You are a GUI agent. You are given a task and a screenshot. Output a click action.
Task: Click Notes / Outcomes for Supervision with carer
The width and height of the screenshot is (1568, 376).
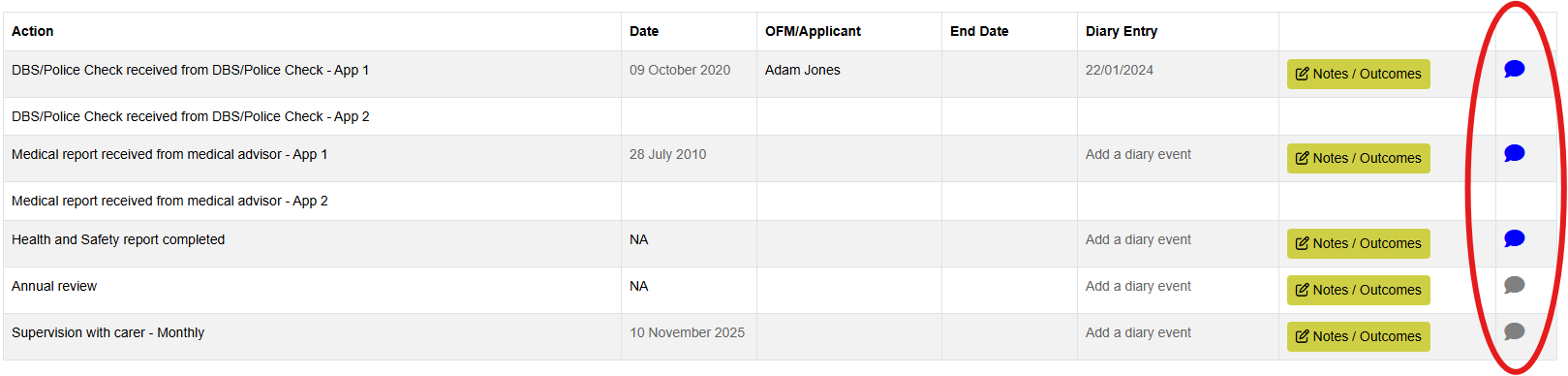pyautogui.click(x=1358, y=336)
